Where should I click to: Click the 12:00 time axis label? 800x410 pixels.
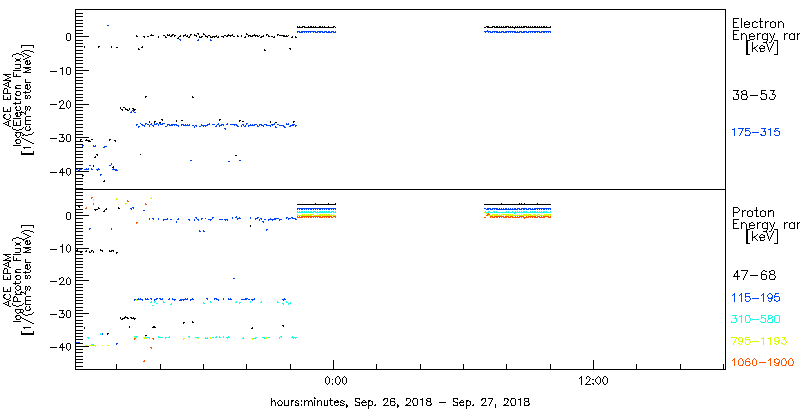593,380
